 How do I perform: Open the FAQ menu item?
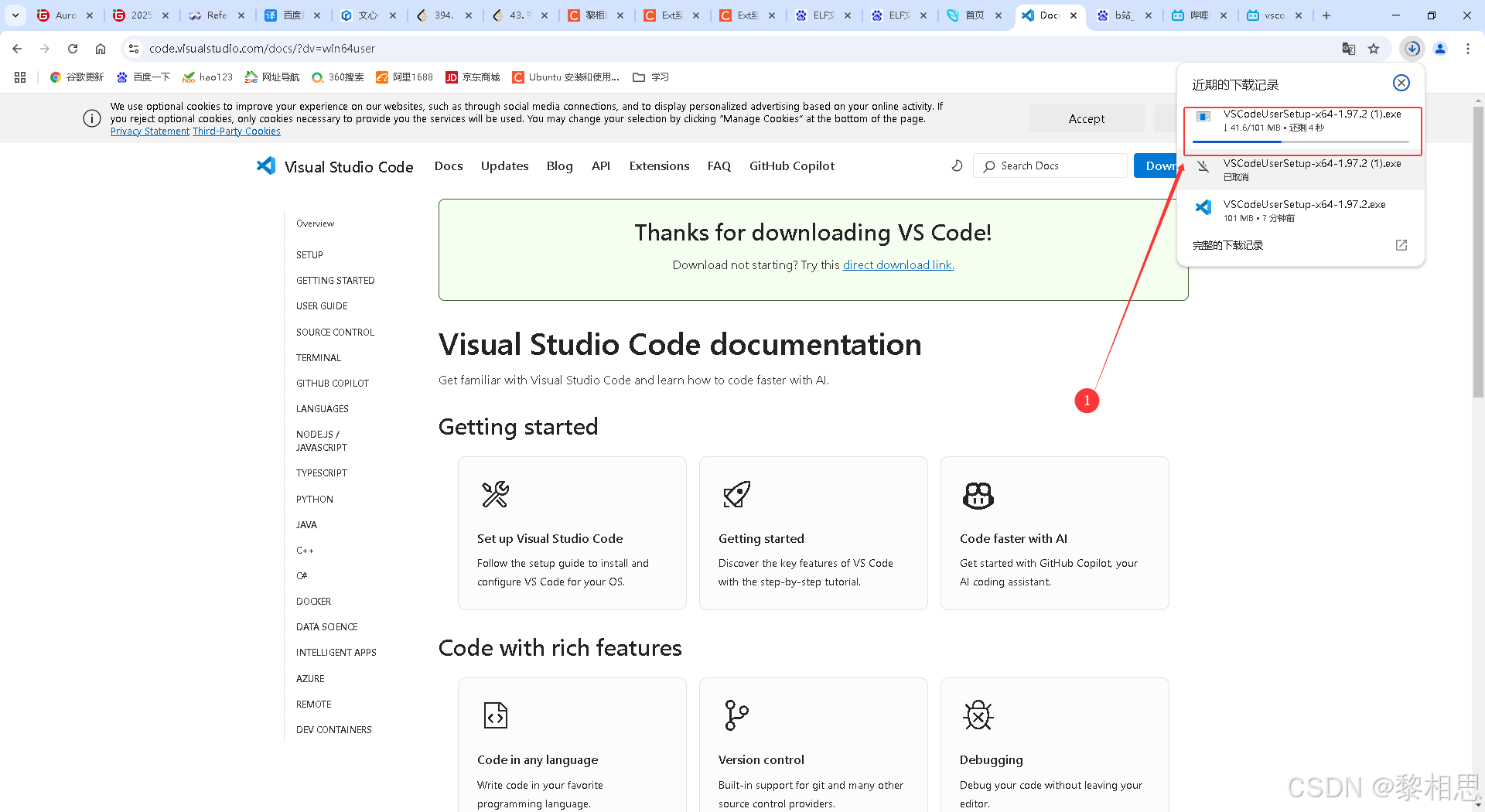(719, 165)
